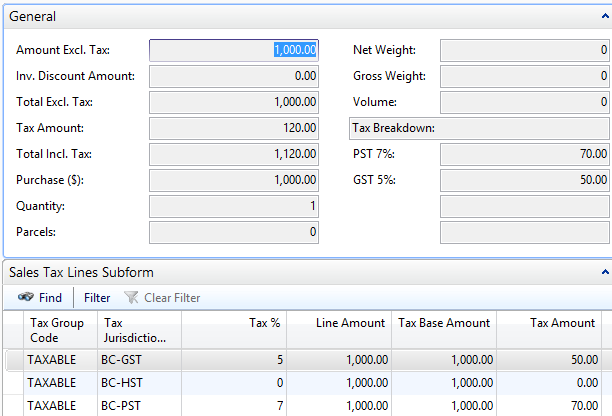Select the BC-PST jurisdiction cell
This screenshot has height=416, width=612.
coord(139,406)
